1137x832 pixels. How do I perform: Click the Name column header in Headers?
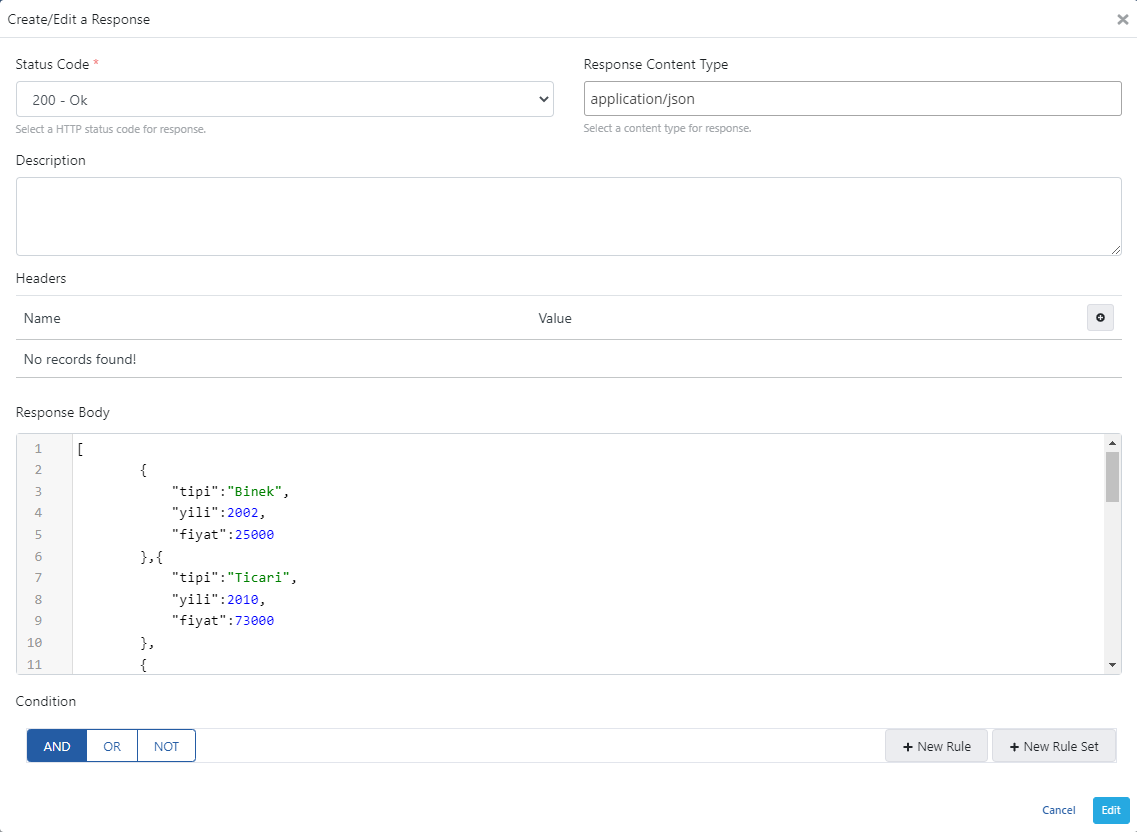click(42, 318)
